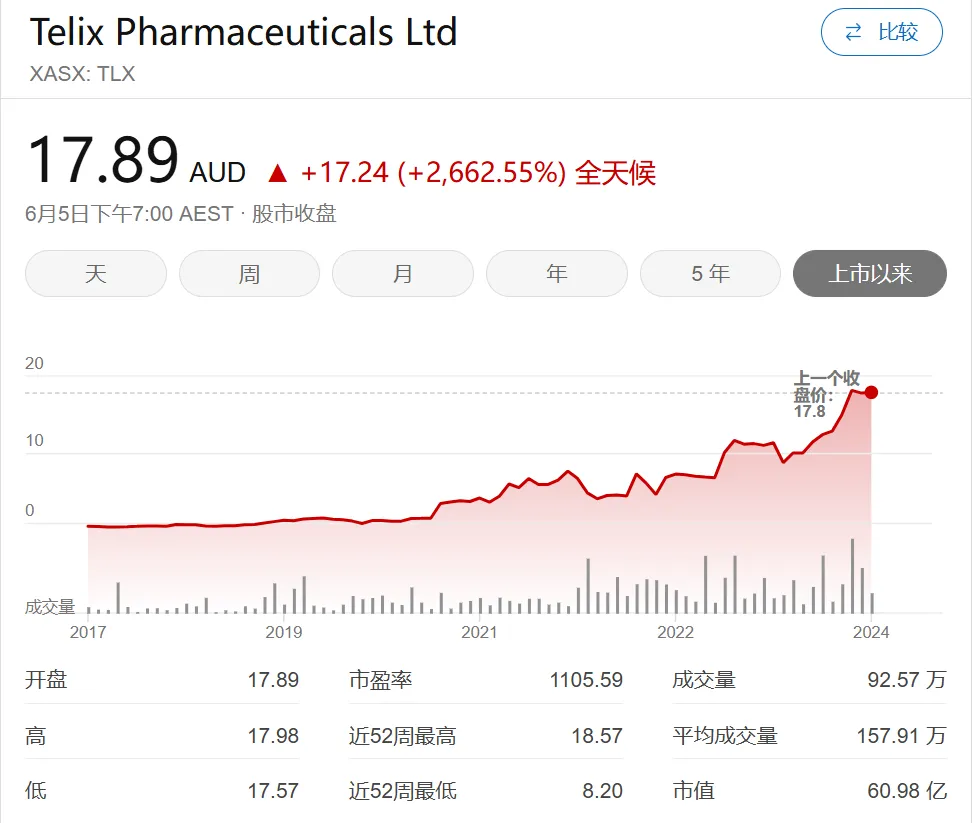This screenshot has height=823, width=972.
Task: Click the 比较 compare button
Action: click(x=881, y=33)
